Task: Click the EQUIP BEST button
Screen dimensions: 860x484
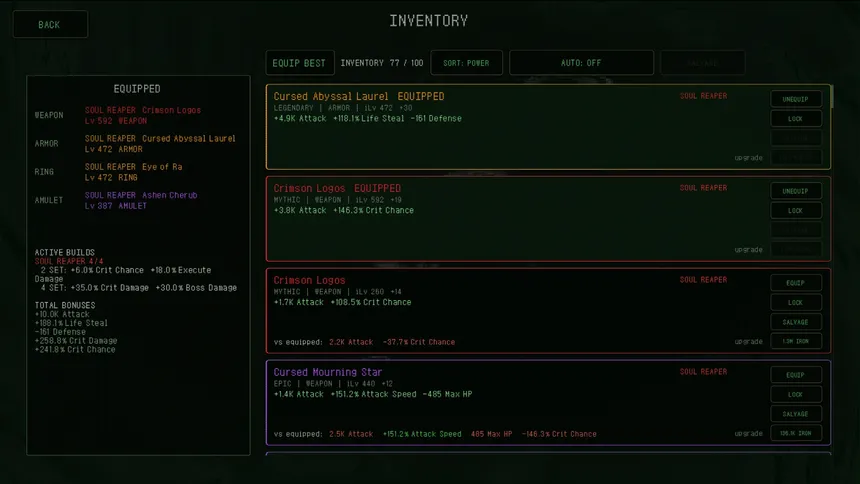Action: pos(299,63)
